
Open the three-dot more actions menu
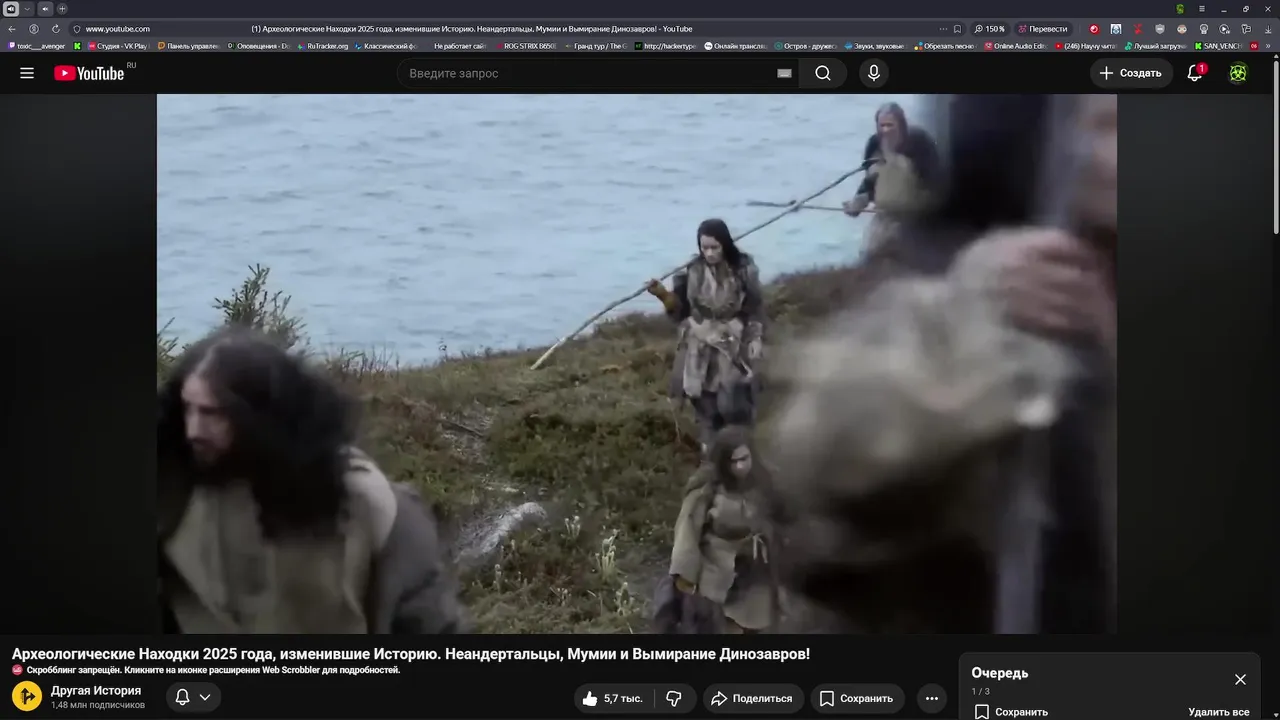(x=931, y=698)
